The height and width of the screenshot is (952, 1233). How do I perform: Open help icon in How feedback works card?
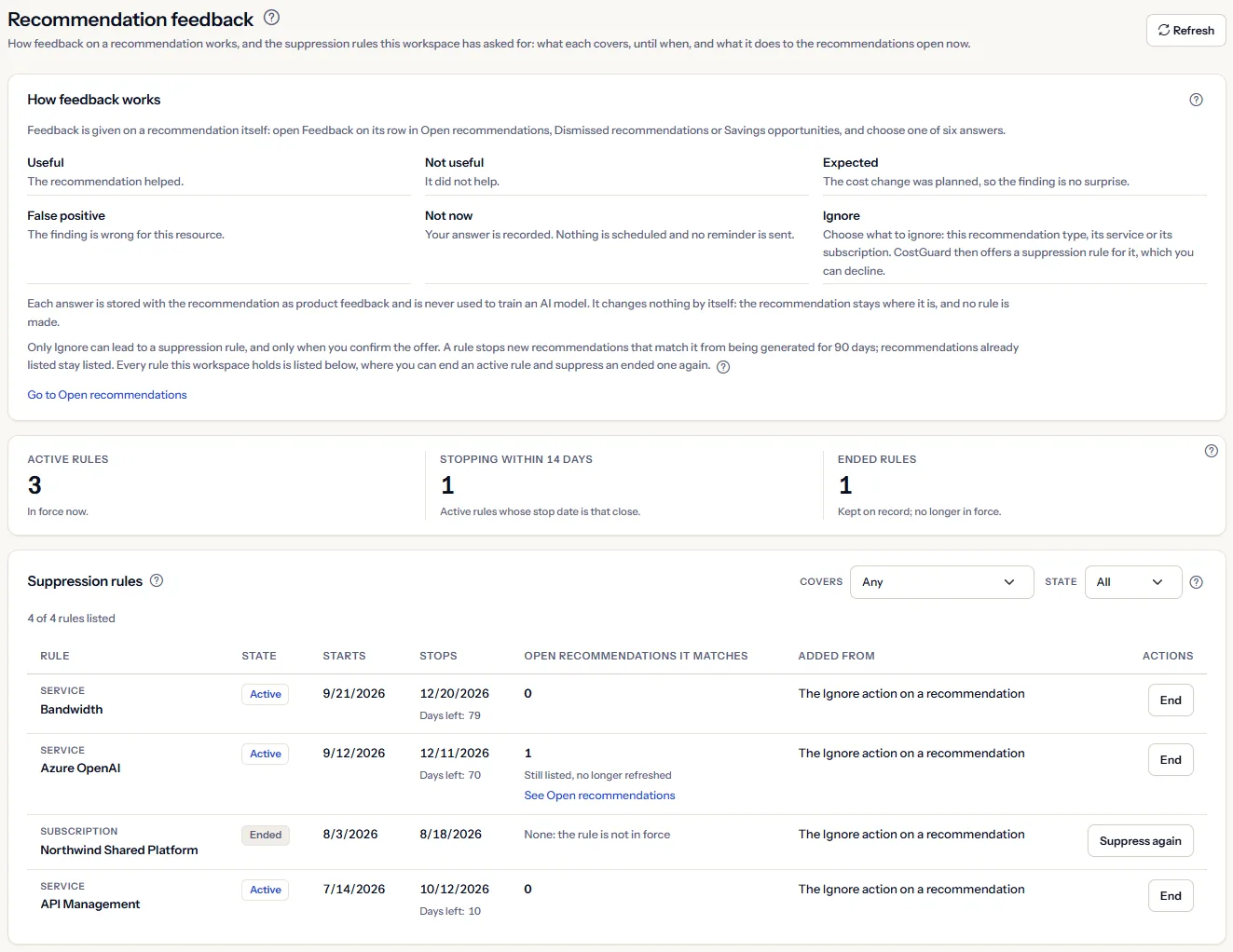pos(1196,100)
